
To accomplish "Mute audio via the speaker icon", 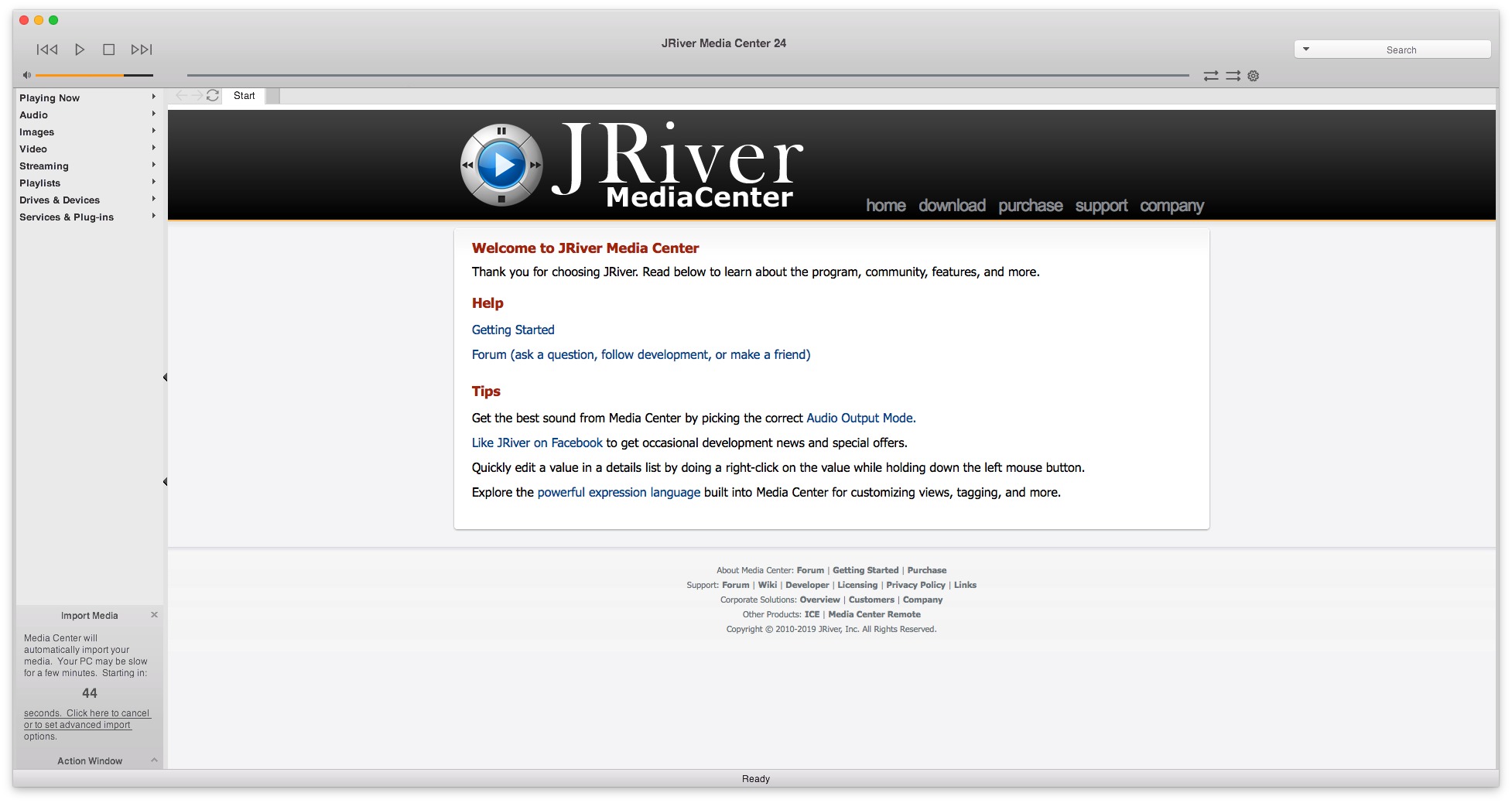I will point(26,75).
